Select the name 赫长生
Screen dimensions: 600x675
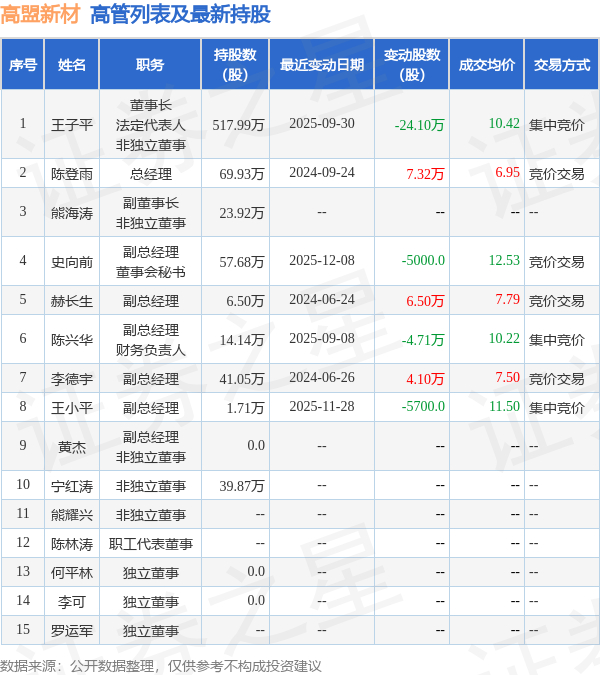click(72, 300)
